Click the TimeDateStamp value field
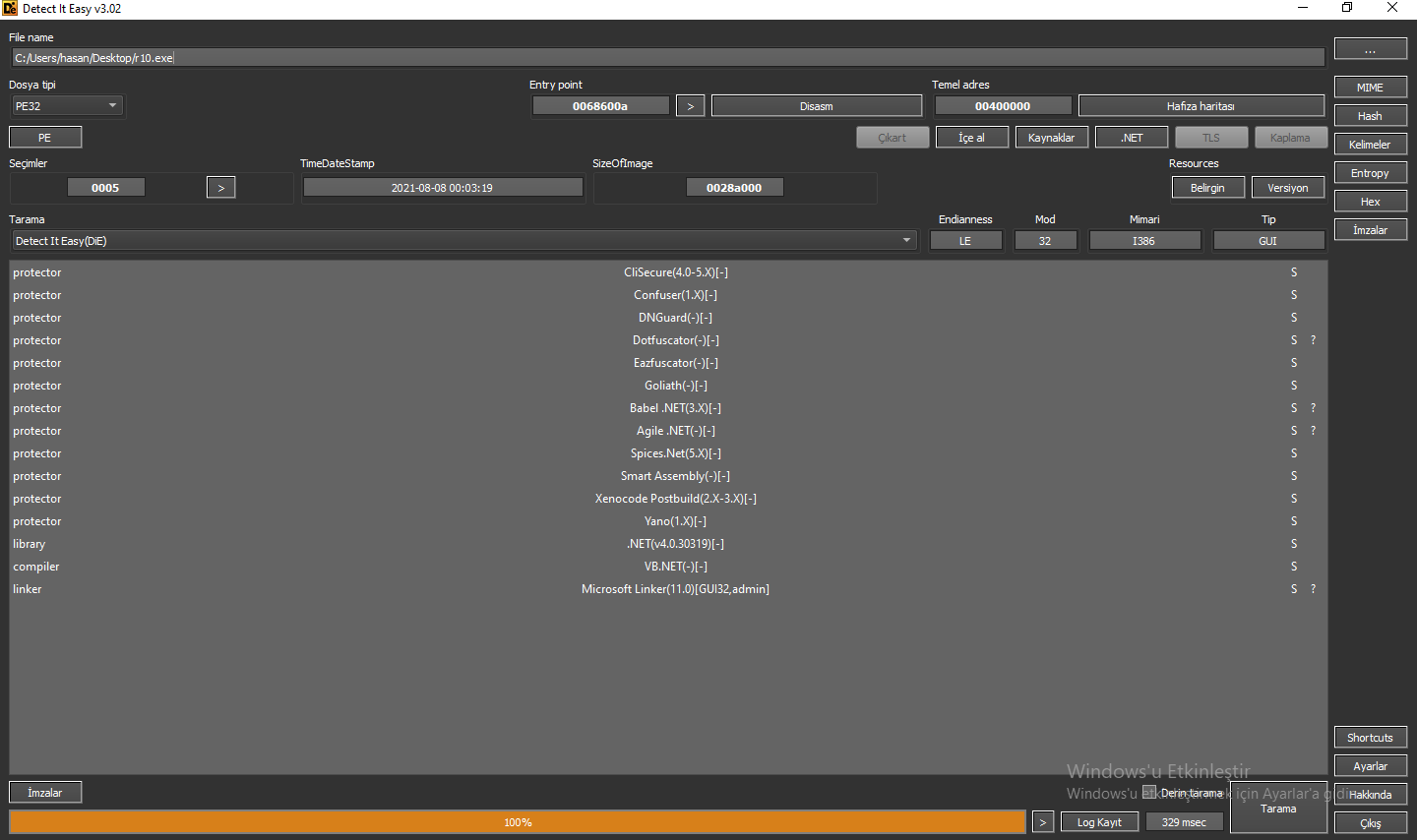 (443, 188)
